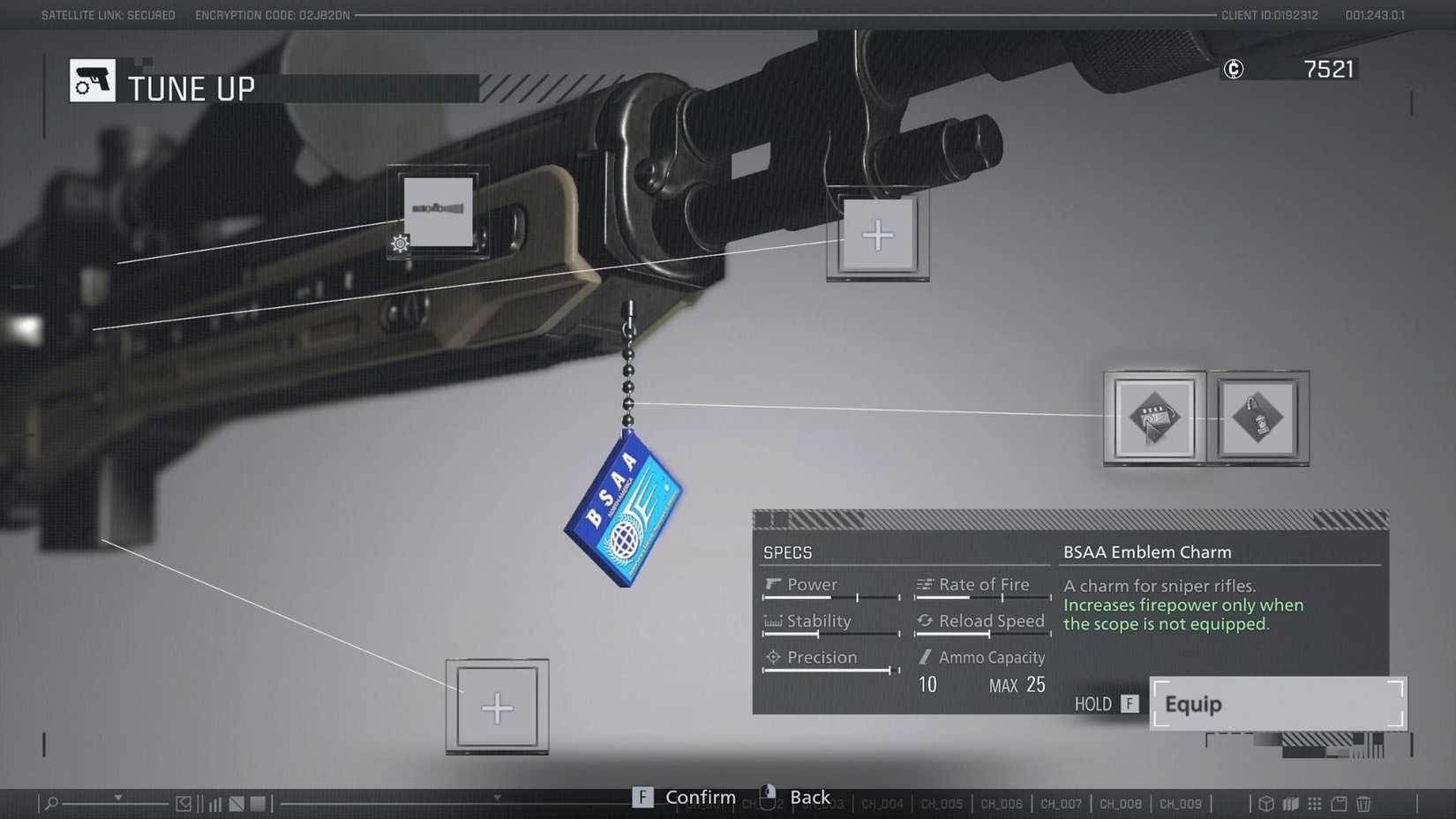Image resolution: width=1456 pixels, height=819 pixels.
Task: Open the empty slot near the barrel
Action: (x=877, y=235)
